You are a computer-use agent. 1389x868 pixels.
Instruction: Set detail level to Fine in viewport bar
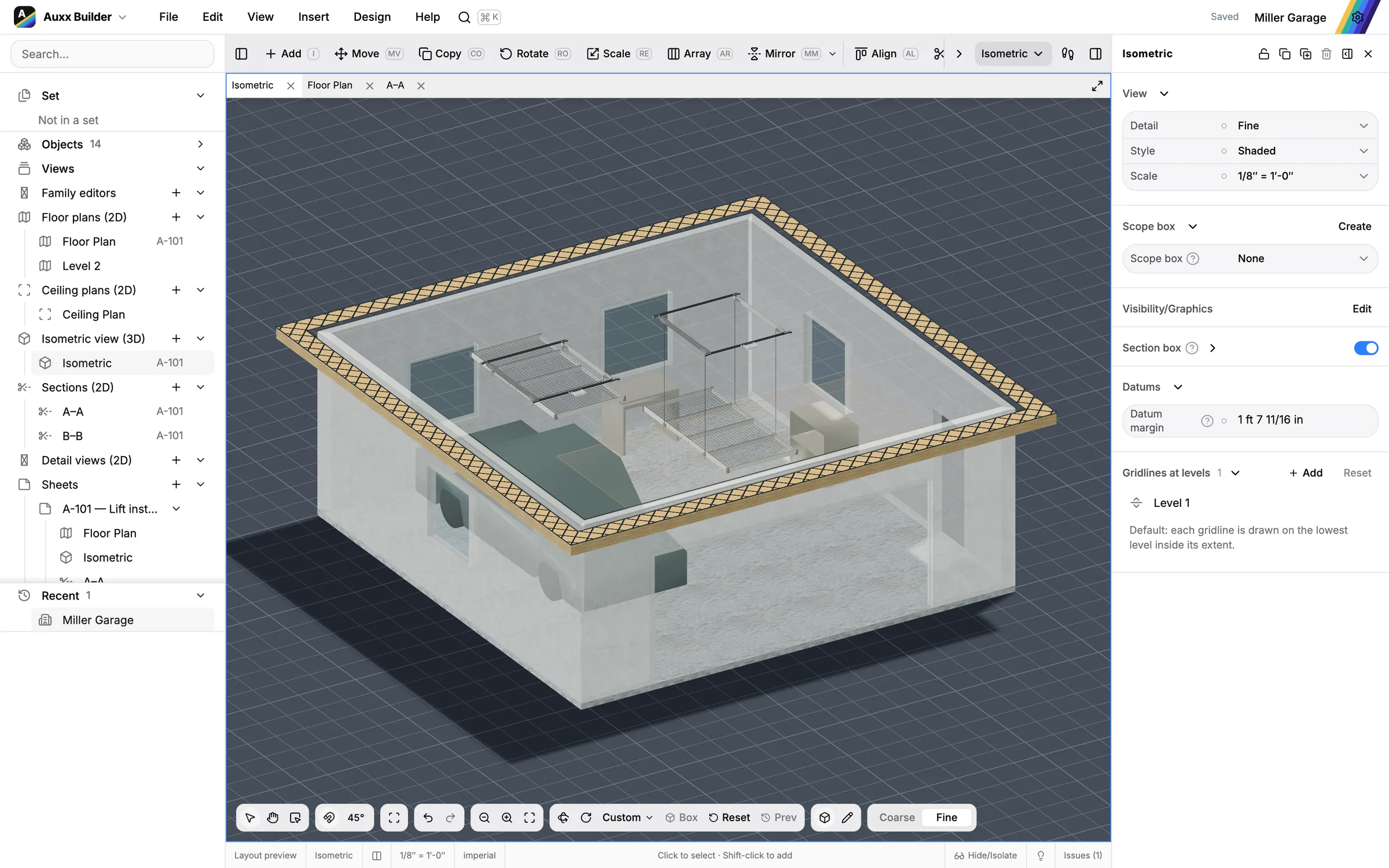click(x=947, y=818)
